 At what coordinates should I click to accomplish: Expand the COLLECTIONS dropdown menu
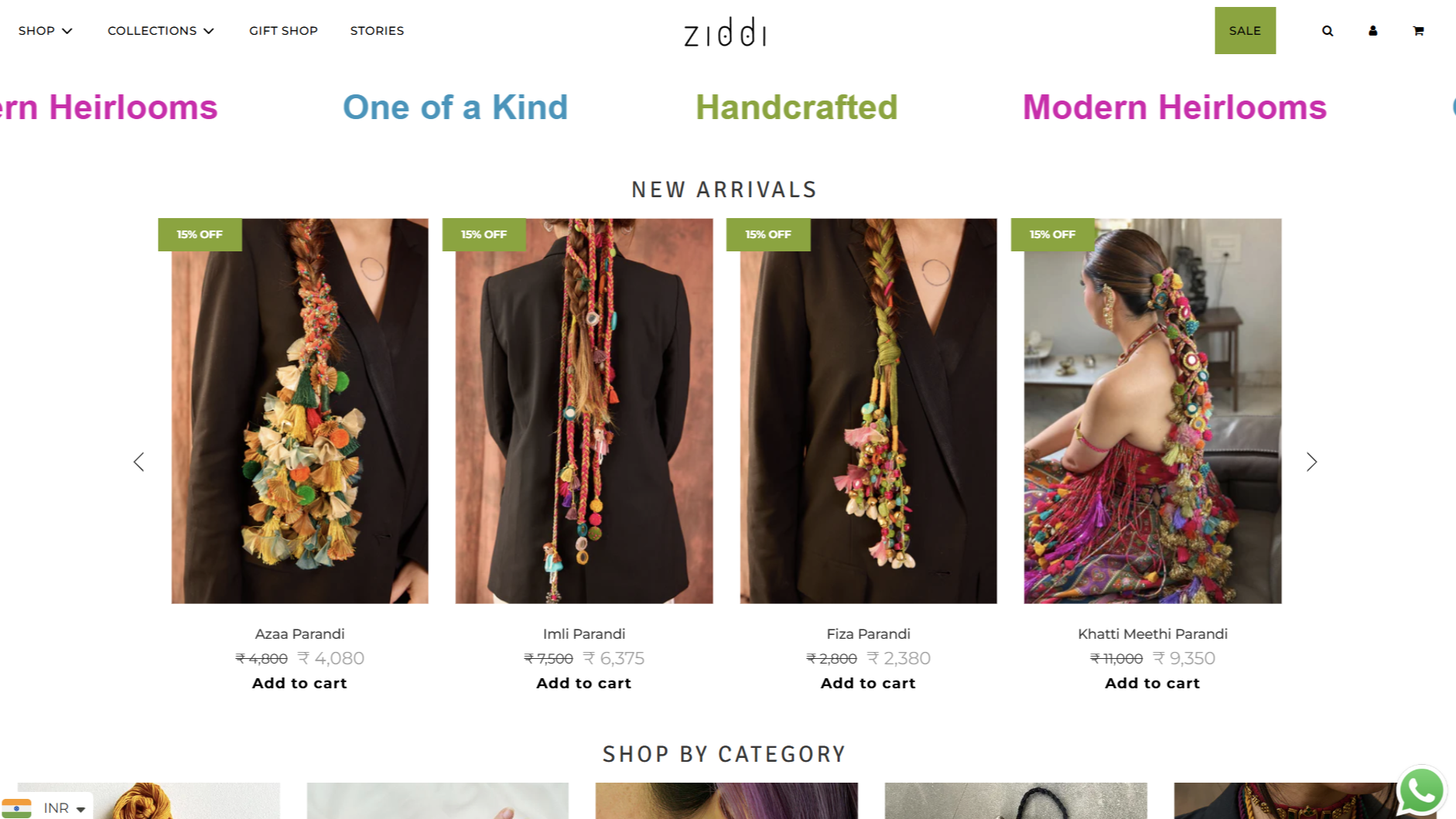point(161,31)
